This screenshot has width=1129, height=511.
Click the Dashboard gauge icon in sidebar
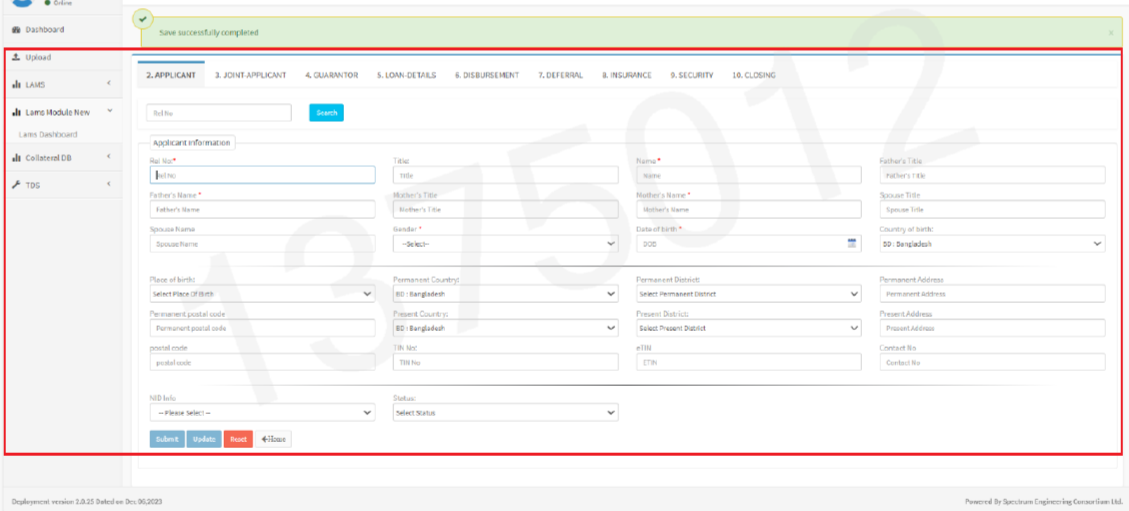pyautogui.click(x=16, y=30)
